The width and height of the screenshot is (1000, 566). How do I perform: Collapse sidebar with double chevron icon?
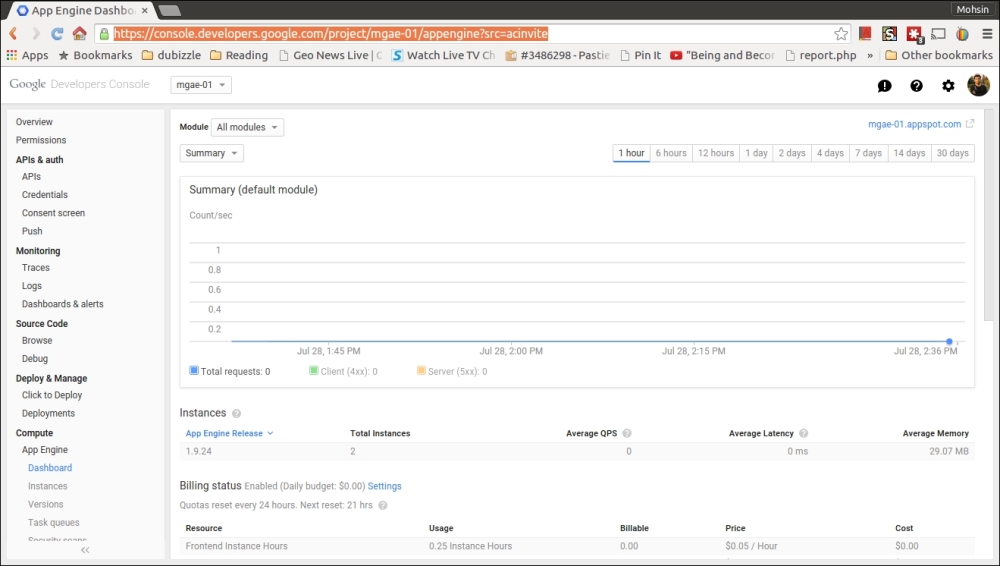coord(85,550)
